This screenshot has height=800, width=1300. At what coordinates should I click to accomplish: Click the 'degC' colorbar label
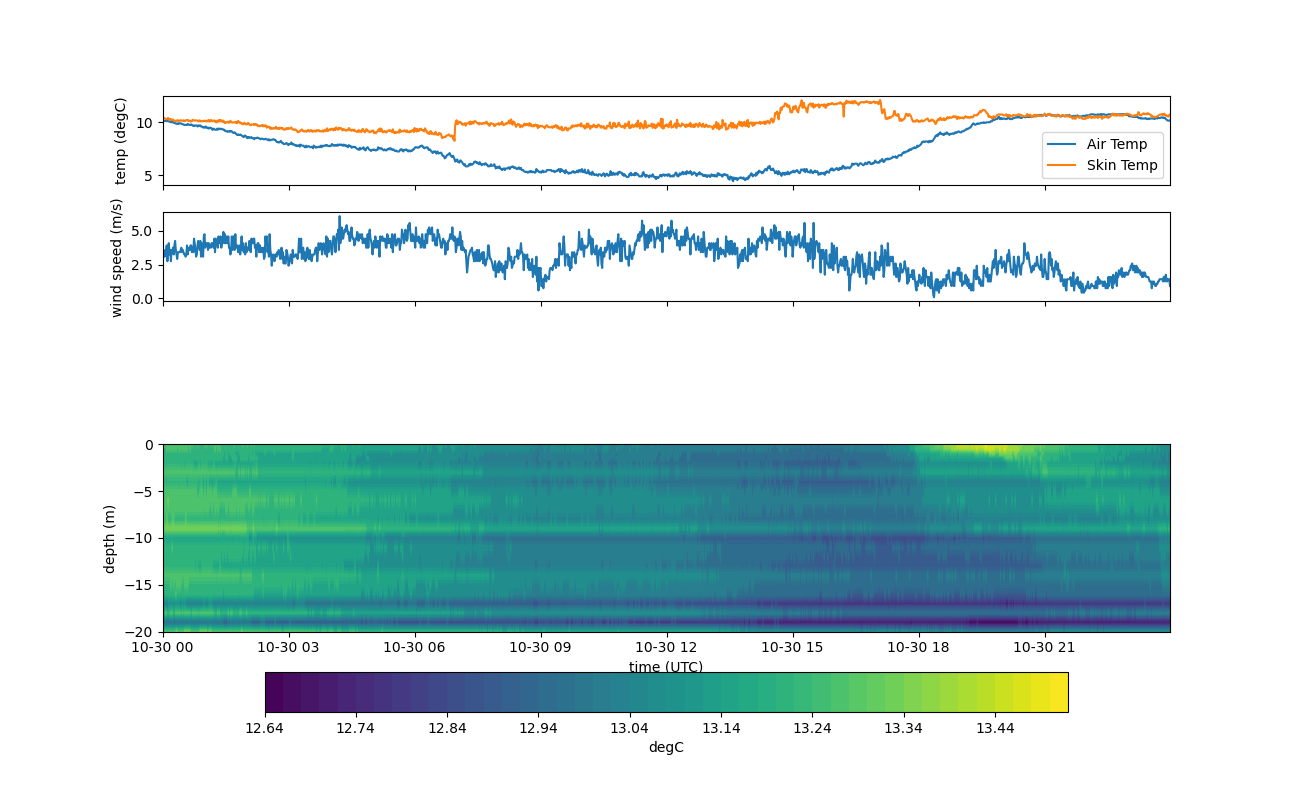point(666,747)
